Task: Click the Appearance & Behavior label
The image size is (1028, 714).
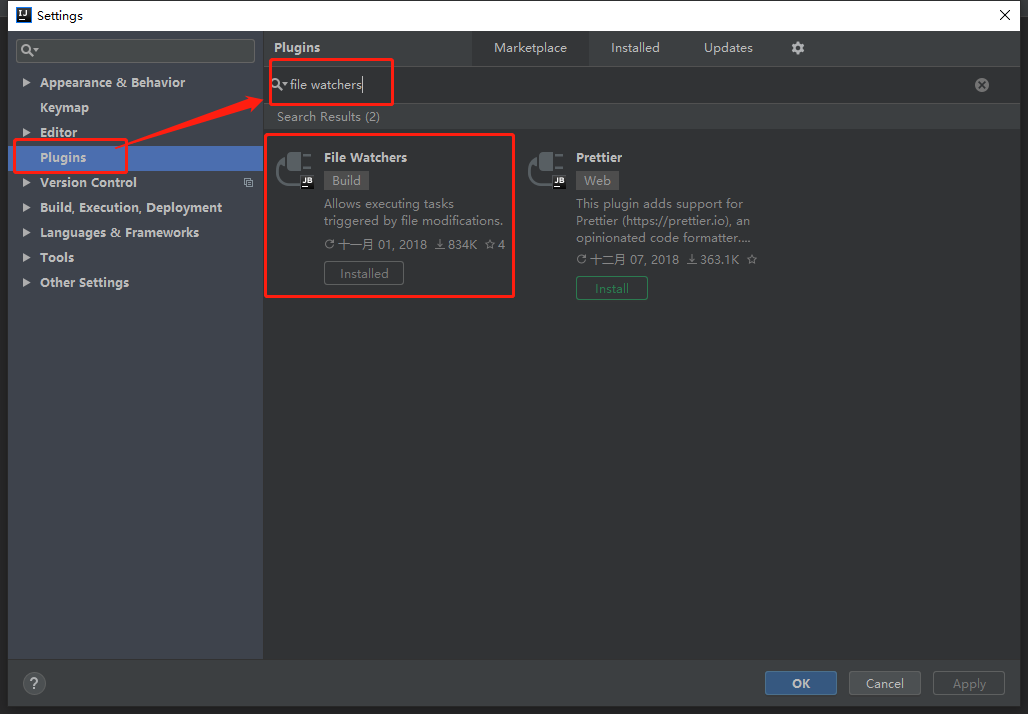Action: pyautogui.click(x=112, y=83)
